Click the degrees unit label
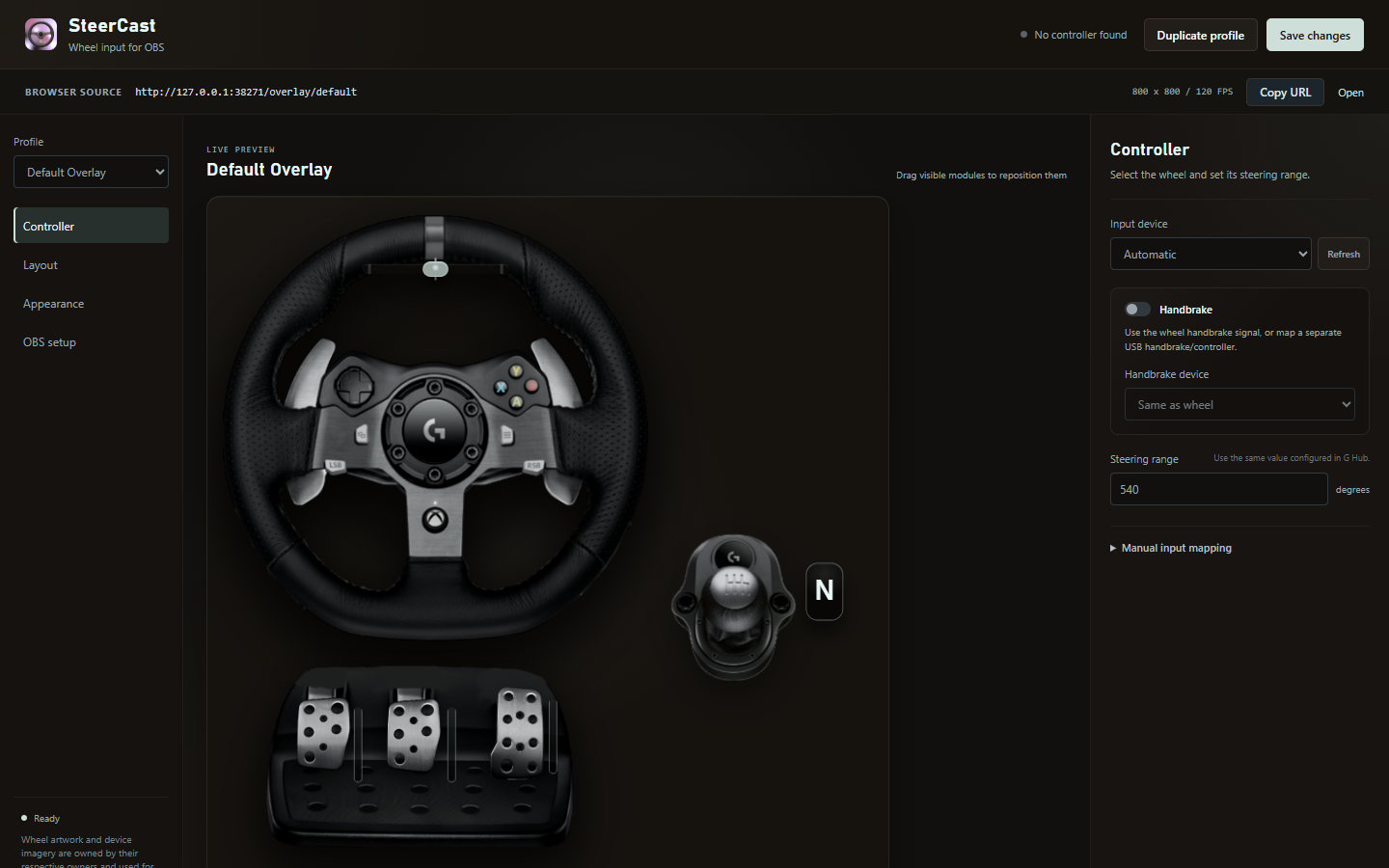The width and height of the screenshot is (1389, 868). (x=1352, y=490)
